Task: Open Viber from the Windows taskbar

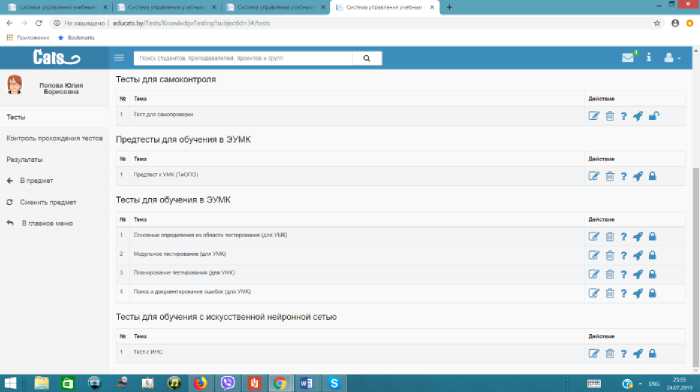Action: tap(227, 383)
